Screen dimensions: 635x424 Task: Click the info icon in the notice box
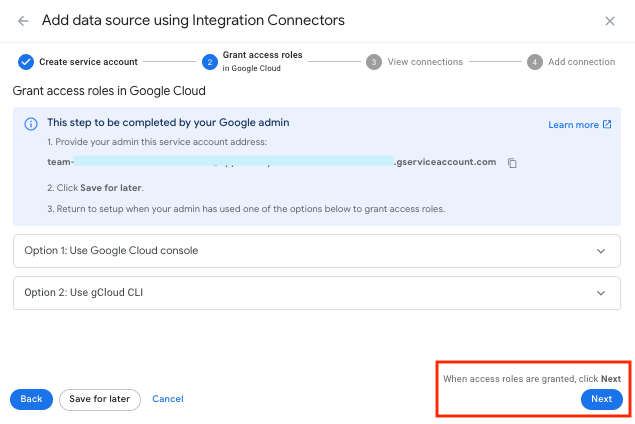[x=30, y=124]
